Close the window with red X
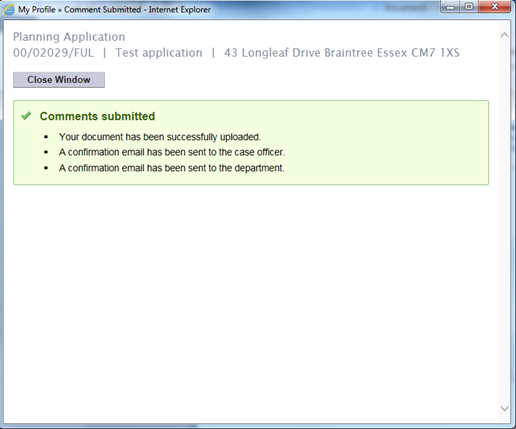 tap(495, 7)
